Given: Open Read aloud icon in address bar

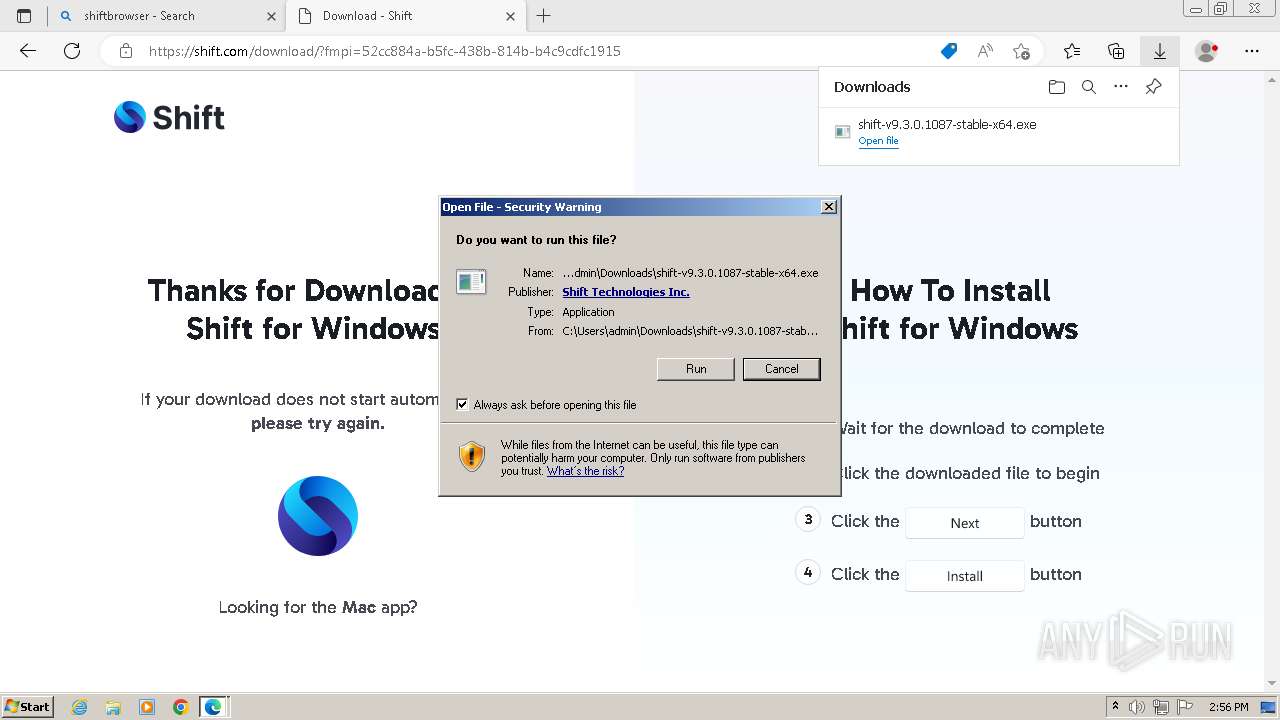Looking at the screenshot, I should pyautogui.click(x=985, y=51).
